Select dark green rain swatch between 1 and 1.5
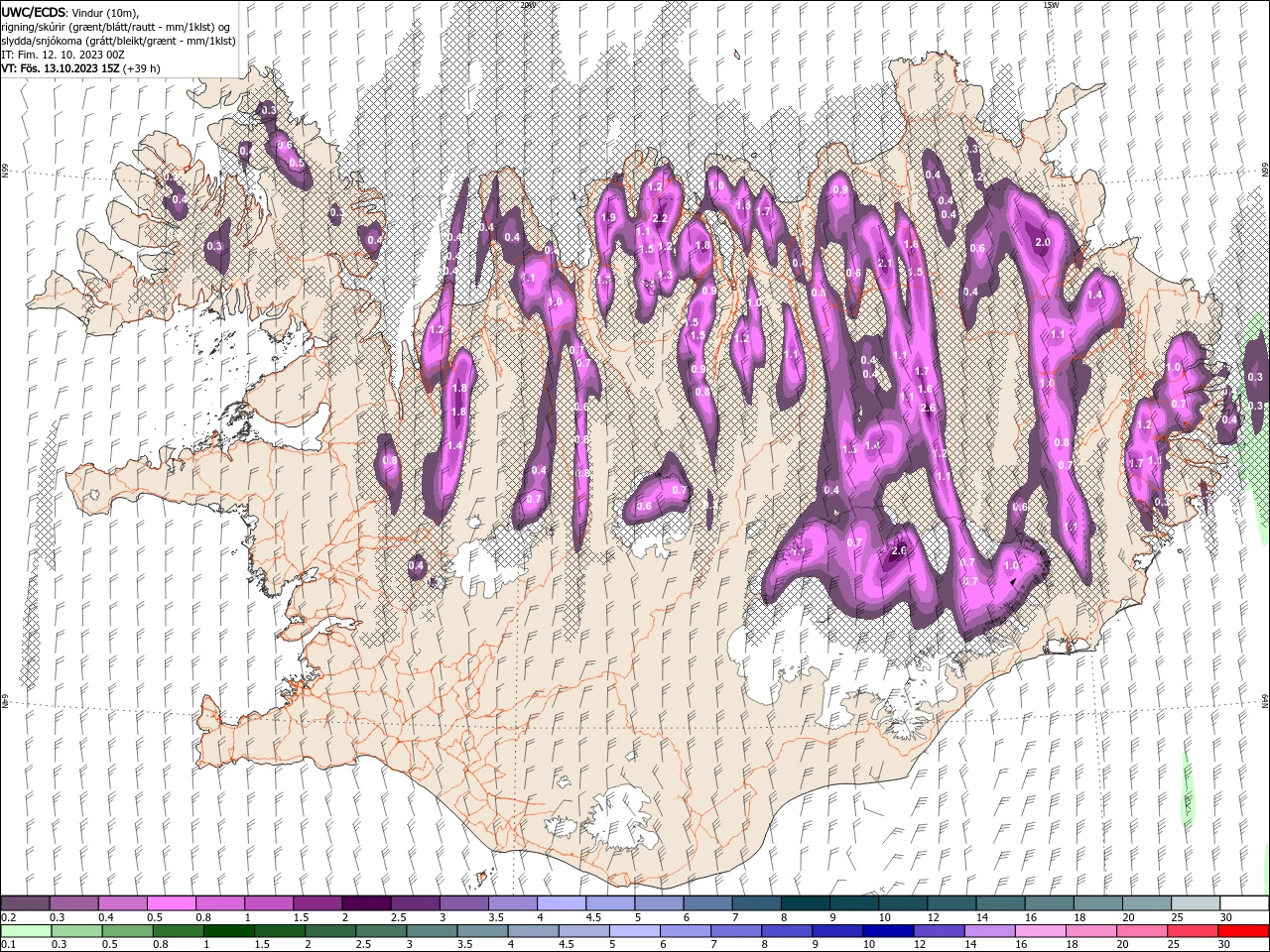This screenshot has width=1270, height=952. 228,931
